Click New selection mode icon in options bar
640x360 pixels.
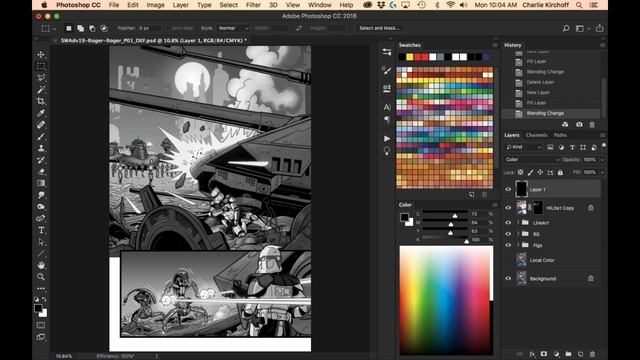coord(69,28)
